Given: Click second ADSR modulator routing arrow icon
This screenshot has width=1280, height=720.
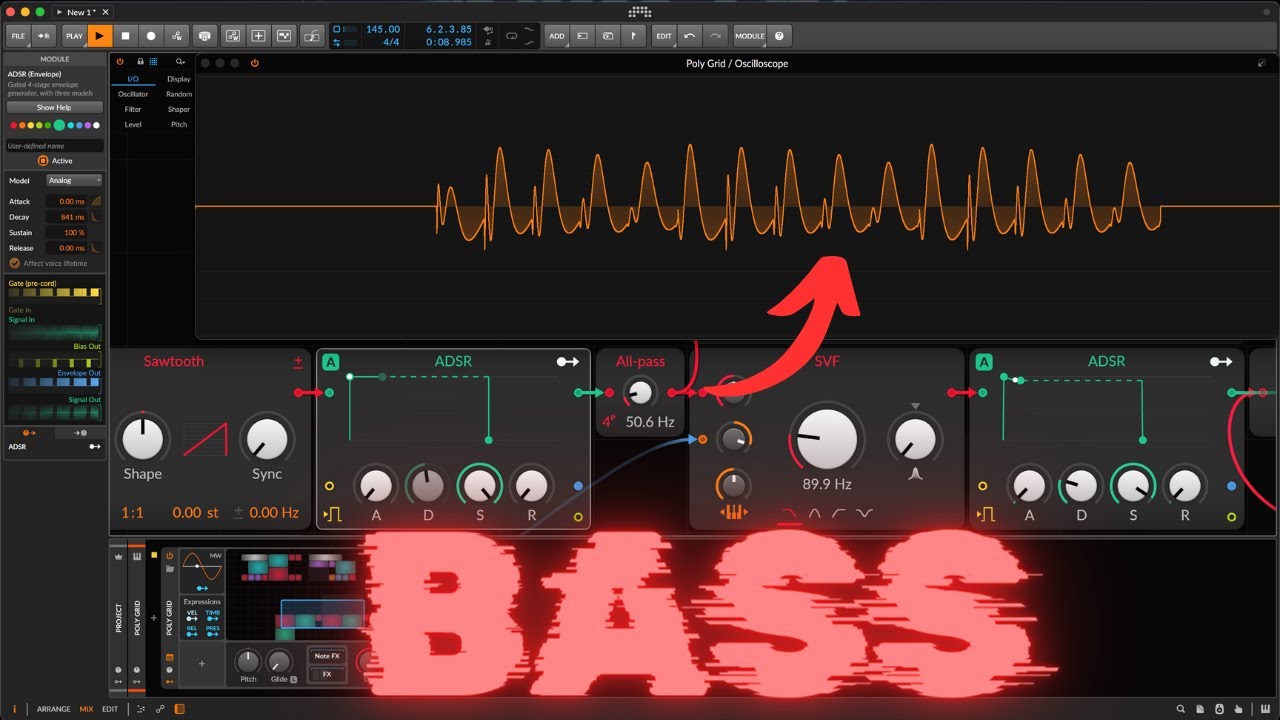Looking at the screenshot, I should [1221, 362].
